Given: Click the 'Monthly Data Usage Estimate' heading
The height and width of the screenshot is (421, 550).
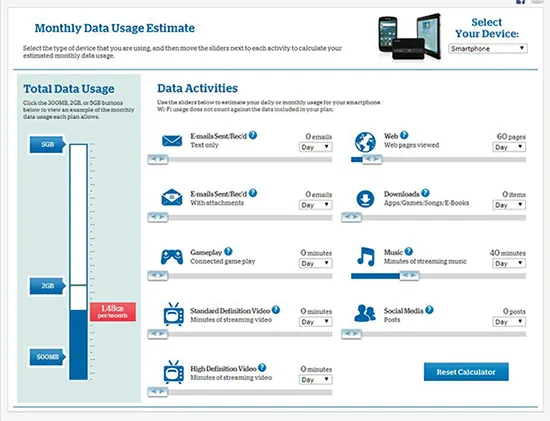Looking at the screenshot, I should 115,28.
